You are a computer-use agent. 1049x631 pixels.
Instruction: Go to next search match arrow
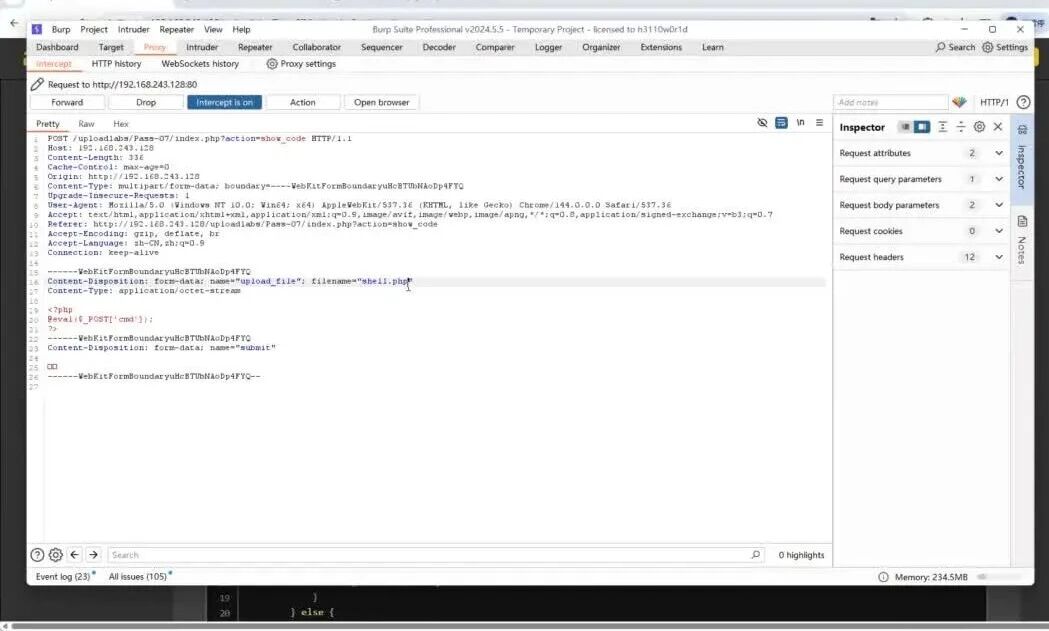click(x=93, y=555)
